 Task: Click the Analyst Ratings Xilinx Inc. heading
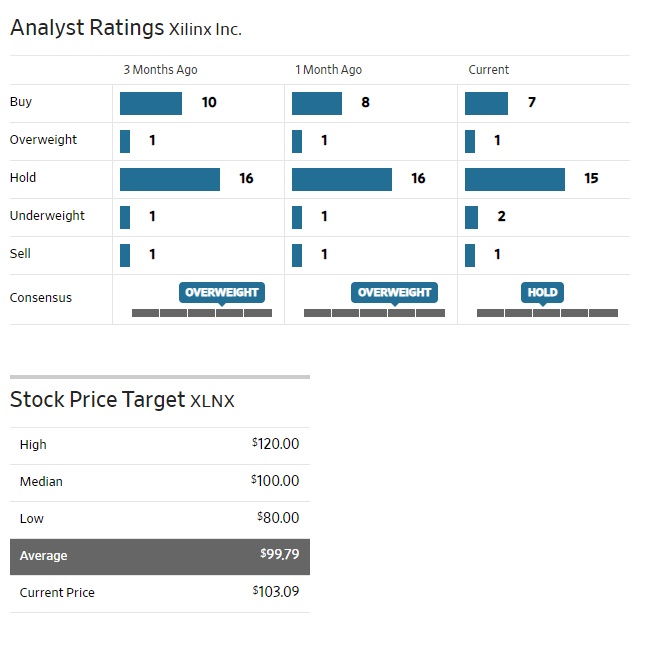(126, 28)
